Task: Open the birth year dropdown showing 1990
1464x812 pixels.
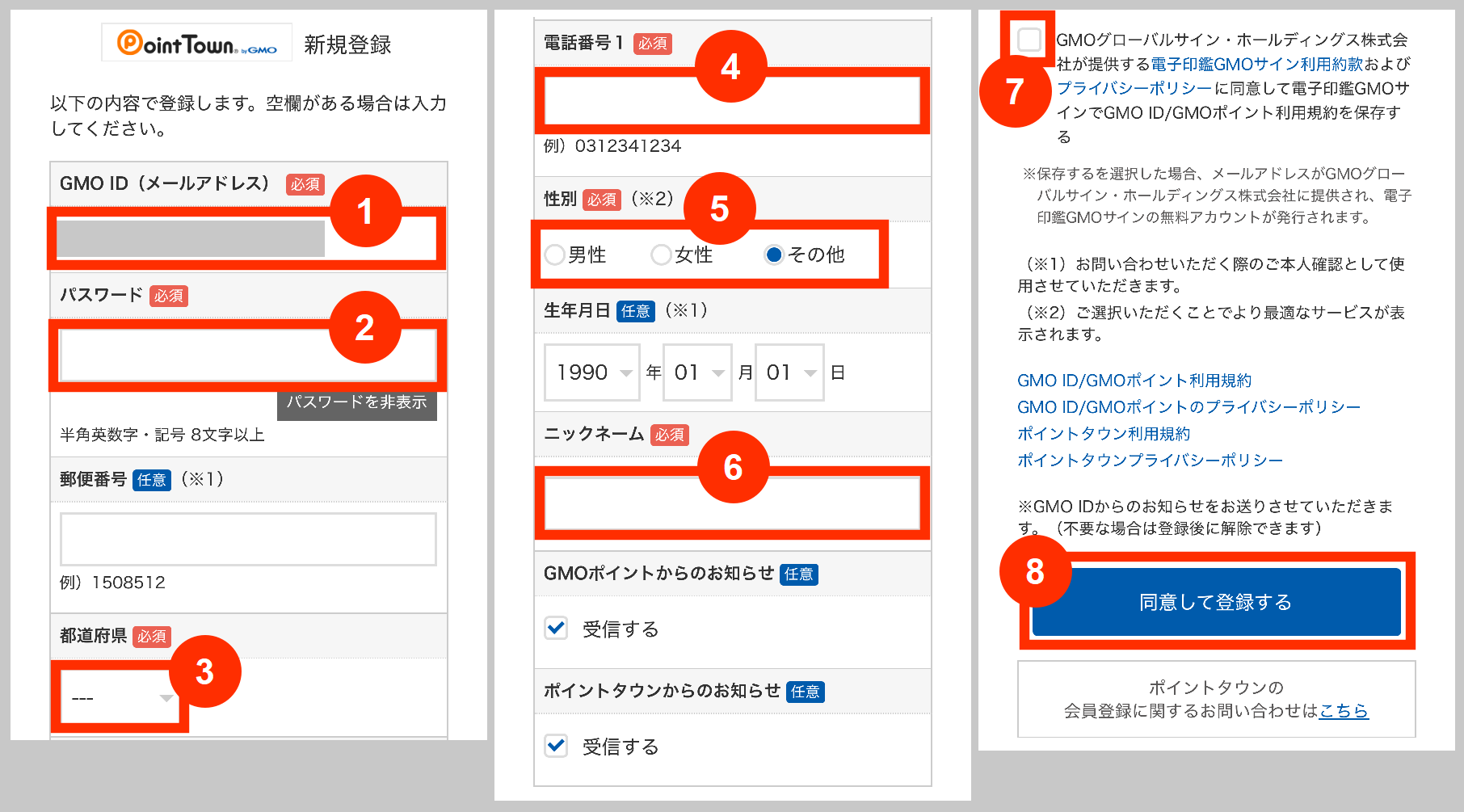Action: (592, 372)
